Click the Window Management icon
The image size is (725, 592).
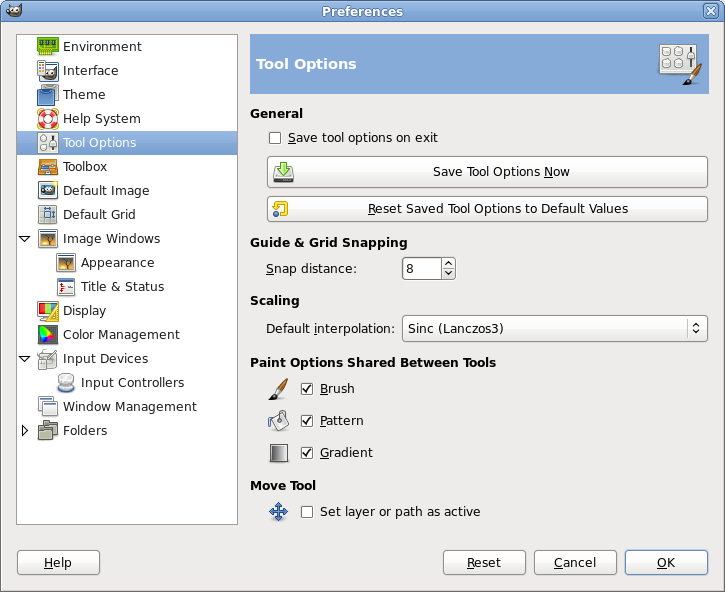tap(48, 406)
